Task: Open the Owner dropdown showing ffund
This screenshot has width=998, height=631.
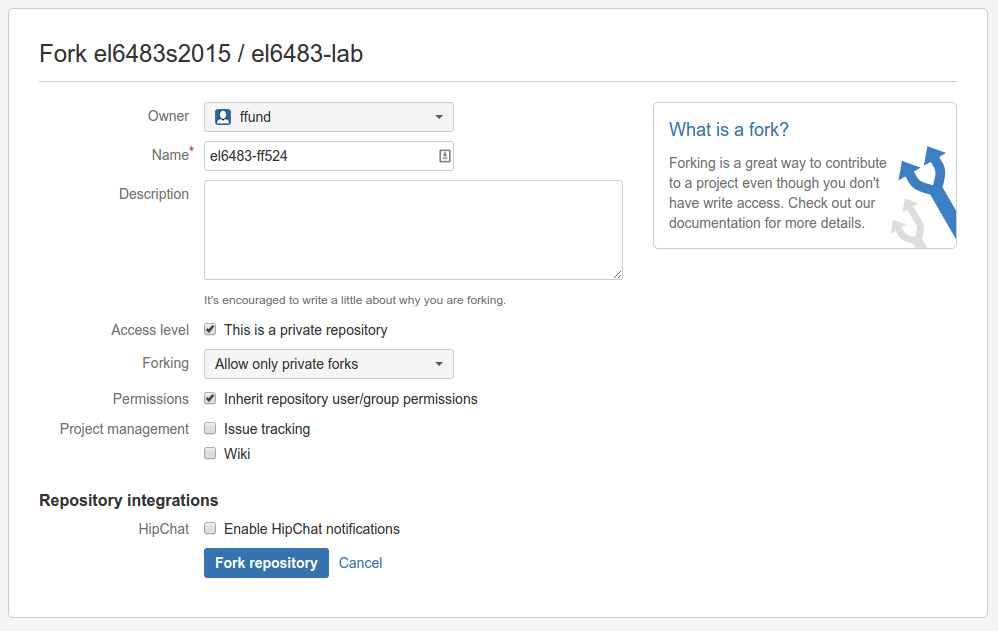Action: (x=328, y=117)
